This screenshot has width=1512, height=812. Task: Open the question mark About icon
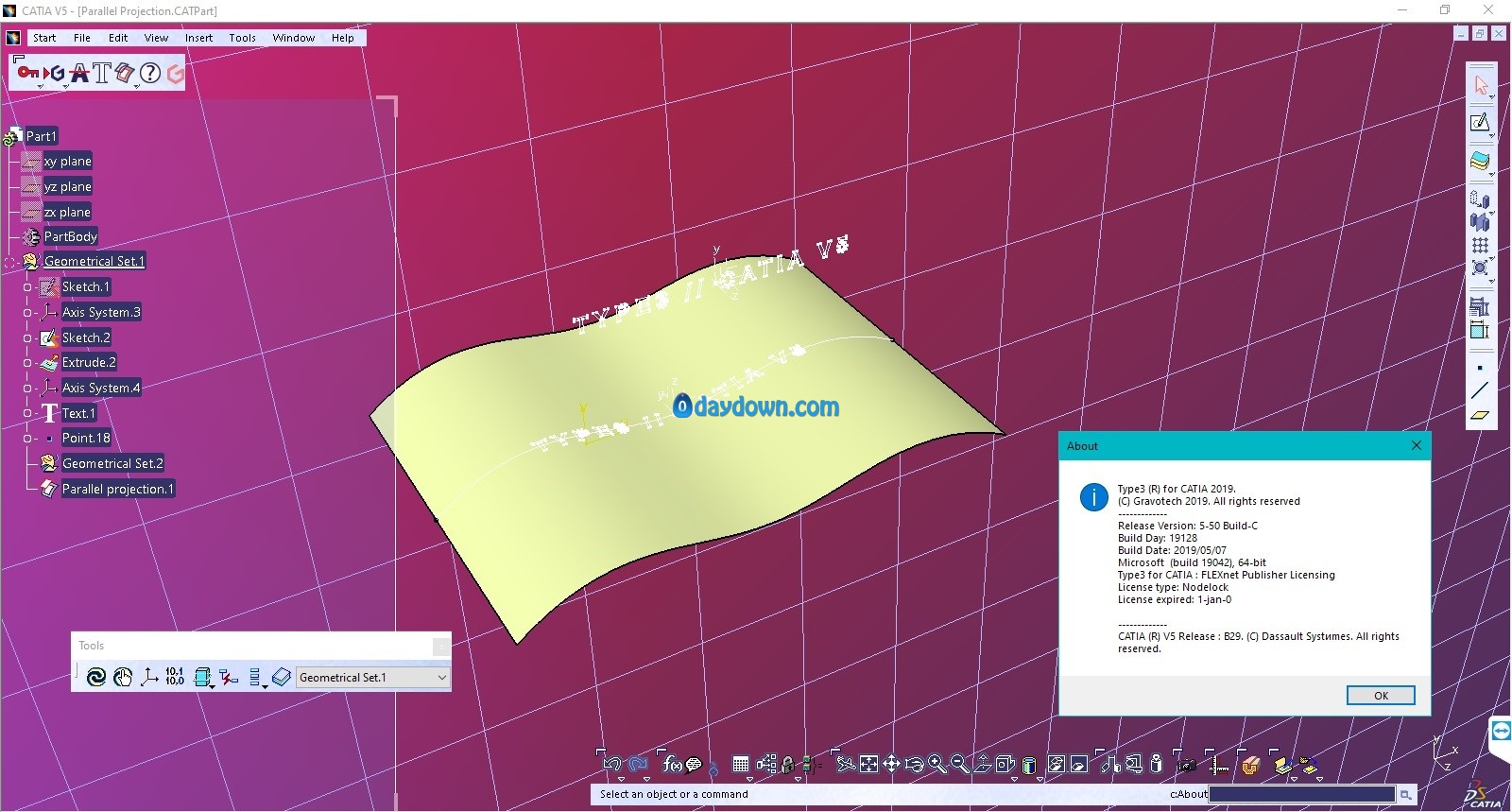[150, 73]
